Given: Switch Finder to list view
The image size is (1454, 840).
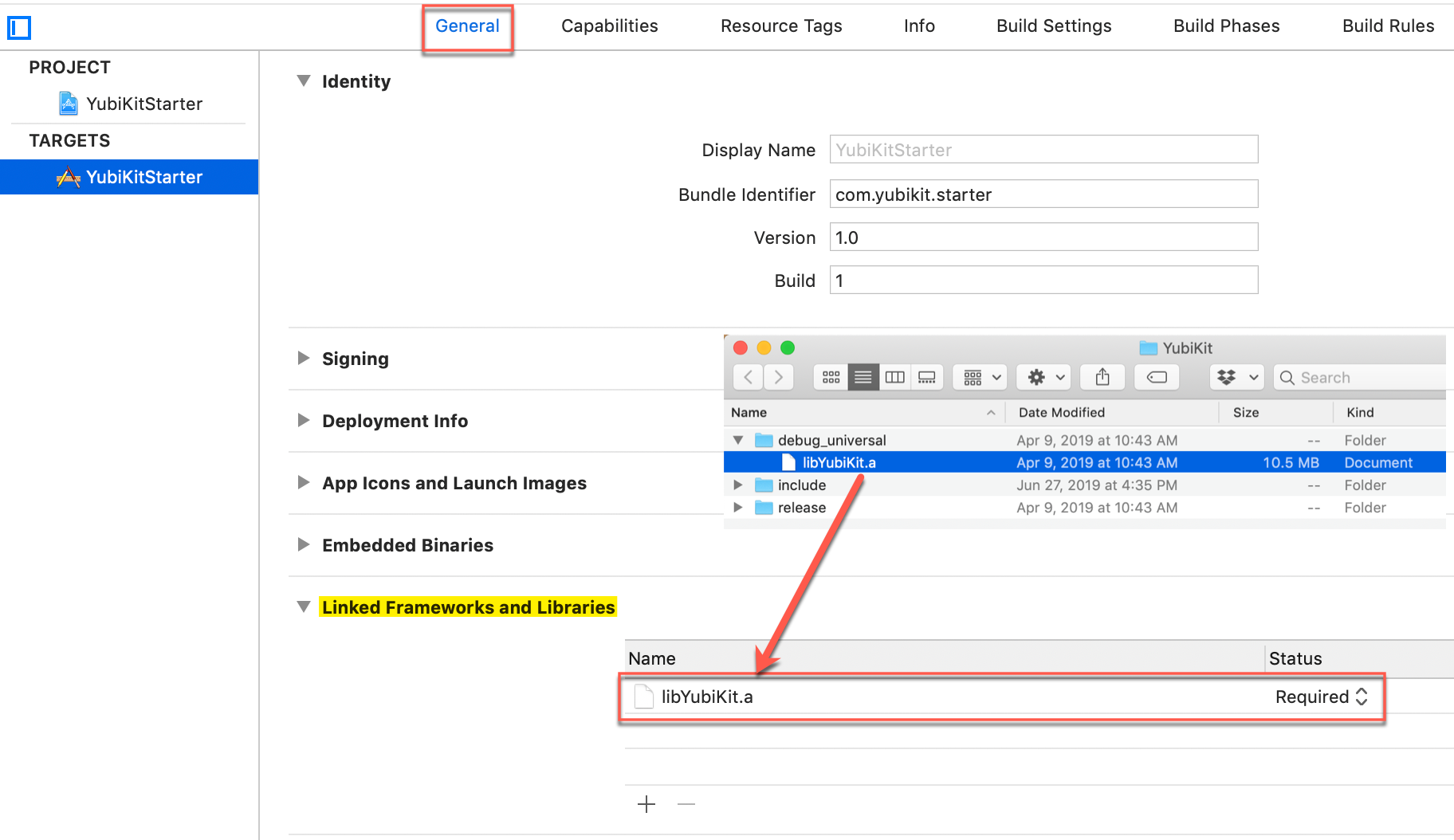Looking at the screenshot, I should (863, 377).
